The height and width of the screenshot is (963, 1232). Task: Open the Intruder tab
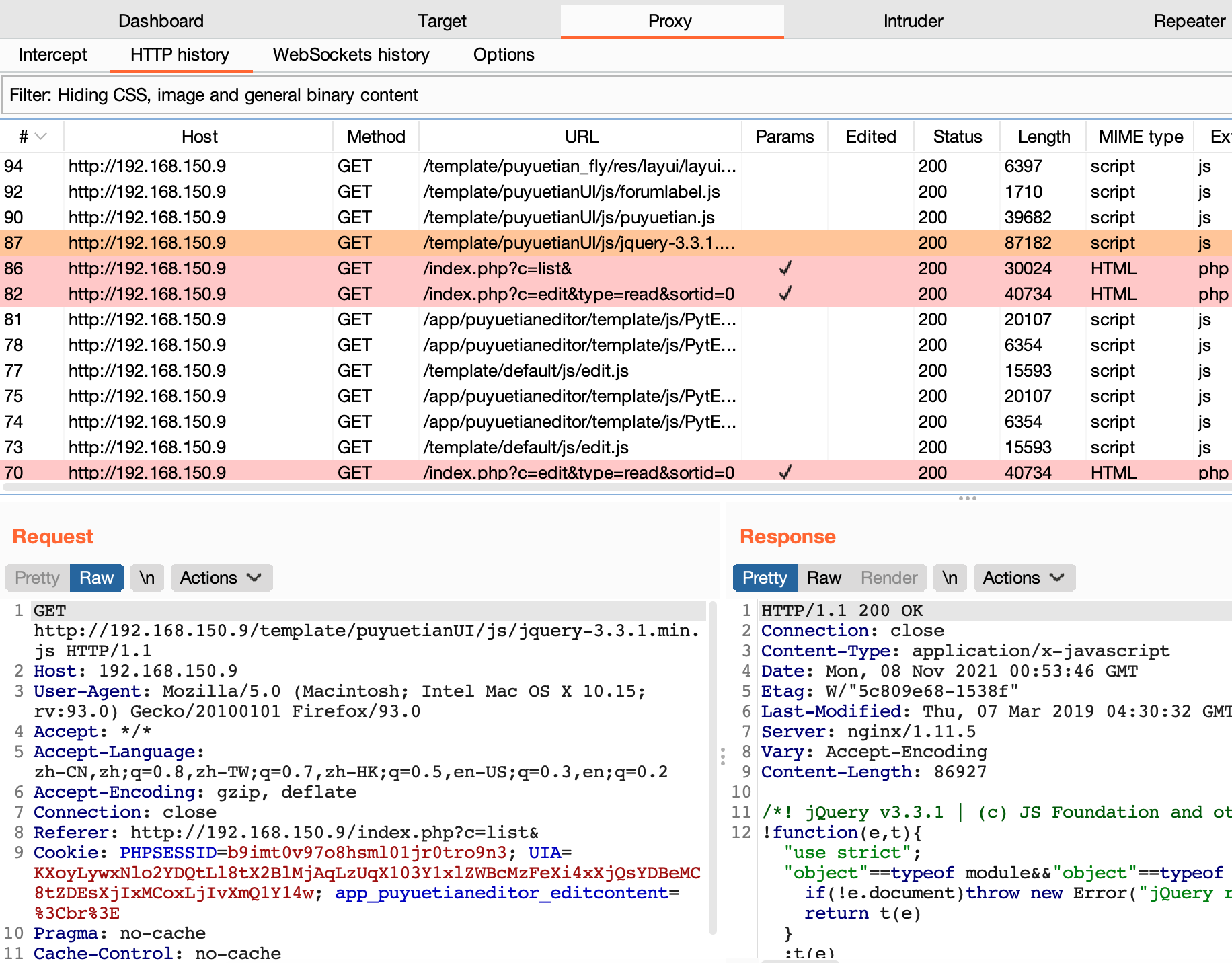[913, 21]
